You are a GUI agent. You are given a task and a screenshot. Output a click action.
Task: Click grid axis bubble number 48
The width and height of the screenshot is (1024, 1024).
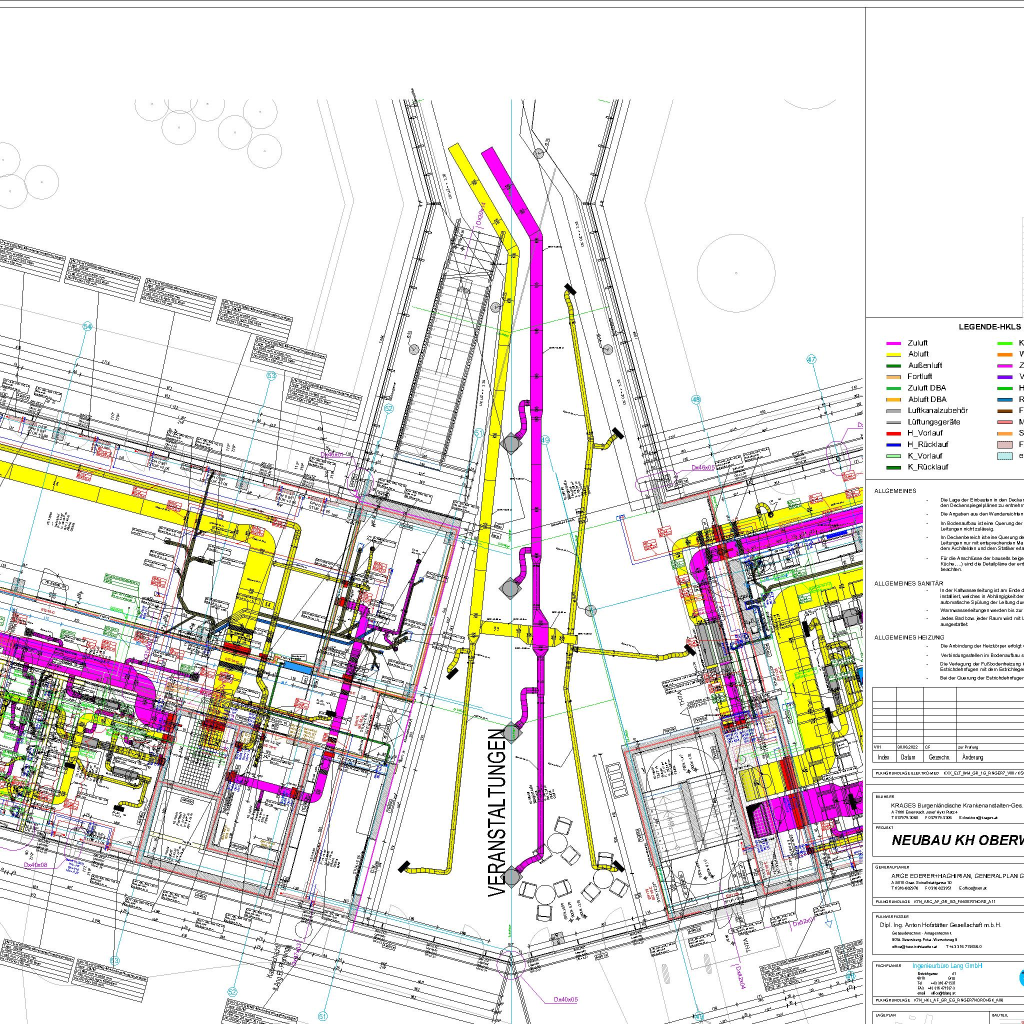[697, 399]
